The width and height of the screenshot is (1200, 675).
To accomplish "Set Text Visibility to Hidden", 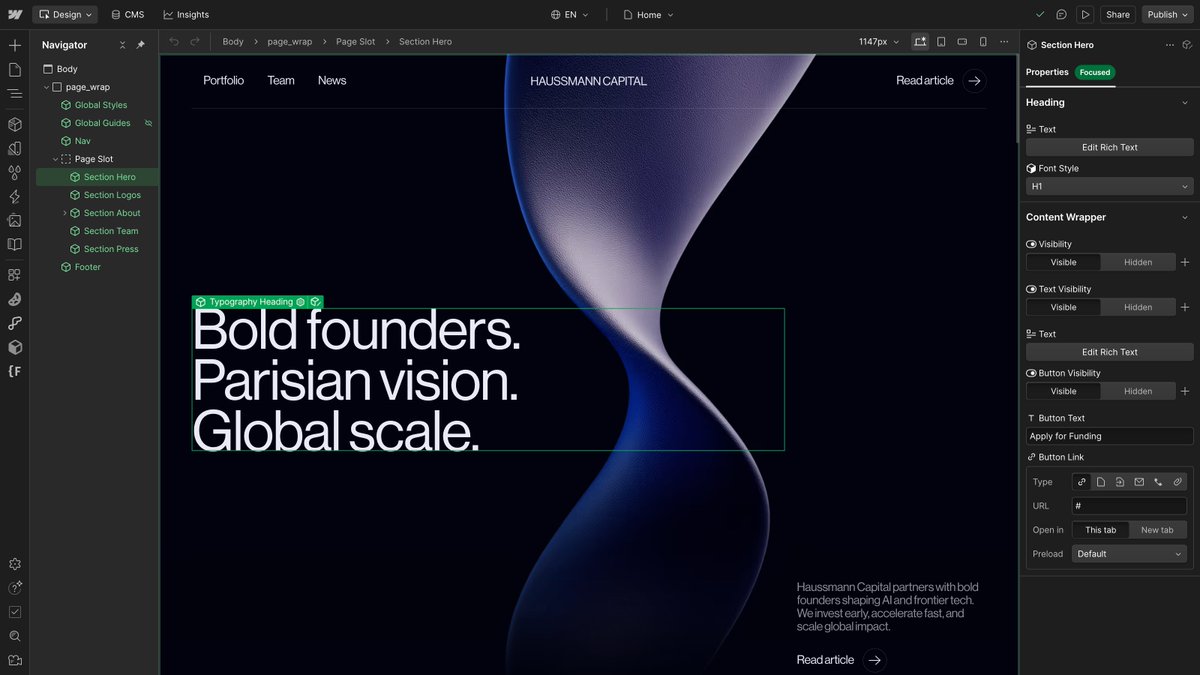I will [1138, 307].
